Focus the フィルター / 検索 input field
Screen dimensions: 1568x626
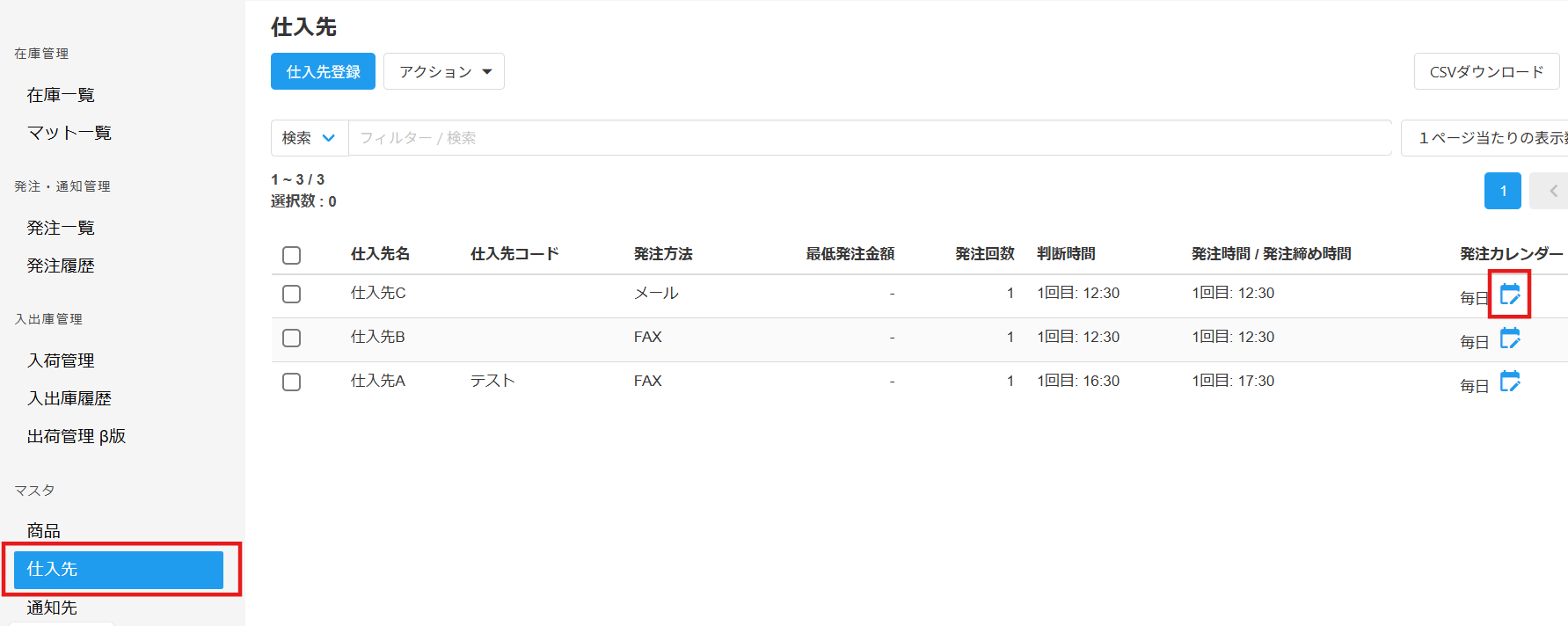(x=870, y=138)
